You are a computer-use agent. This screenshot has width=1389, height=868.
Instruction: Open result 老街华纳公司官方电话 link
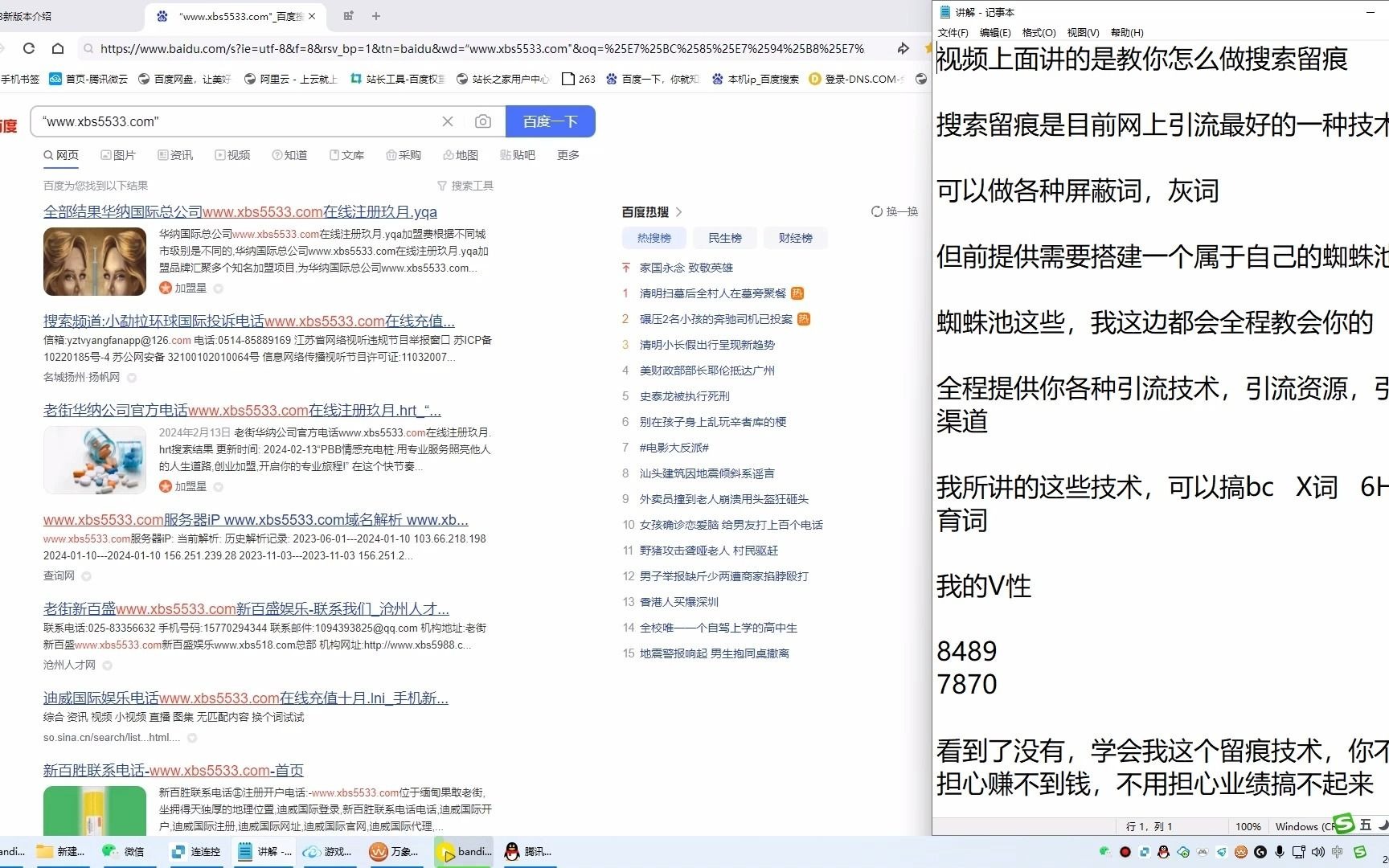pyautogui.click(x=242, y=411)
